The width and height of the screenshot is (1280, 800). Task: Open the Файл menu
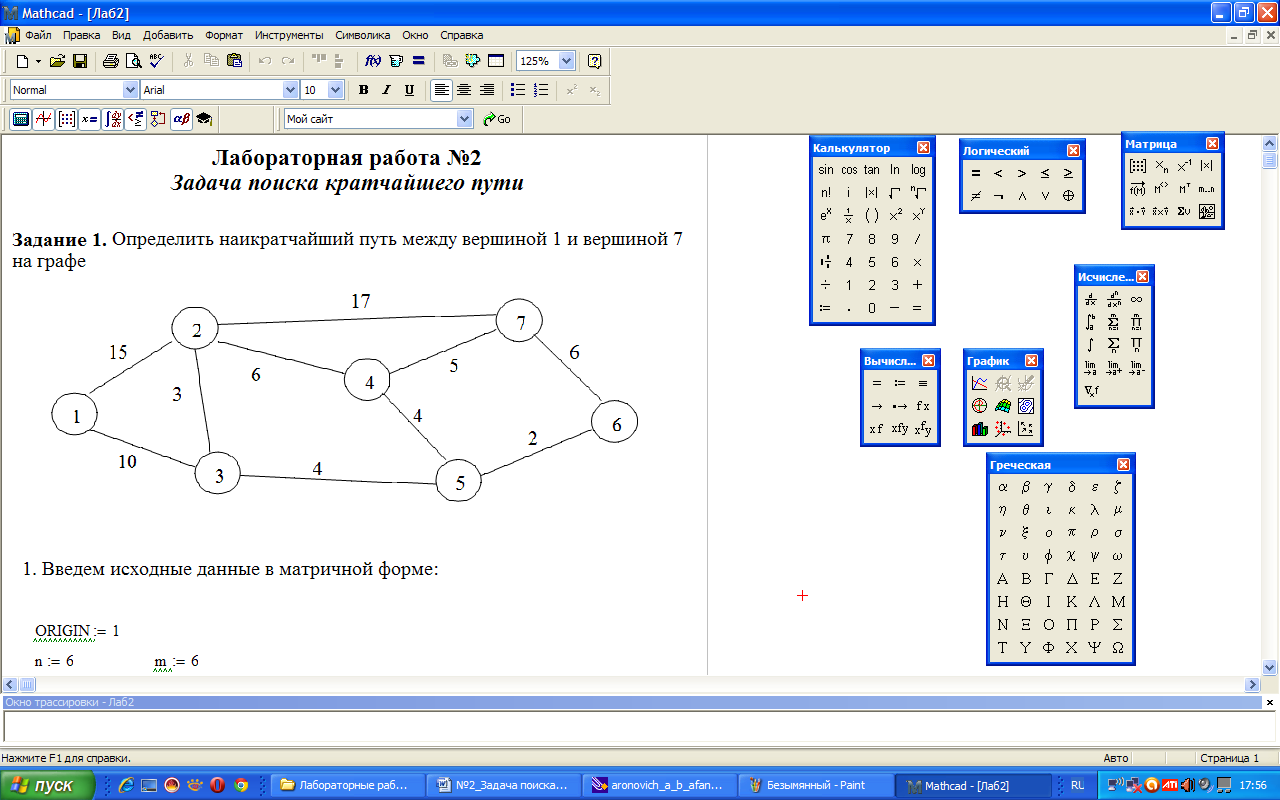pyautogui.click(x=37, y=35)
